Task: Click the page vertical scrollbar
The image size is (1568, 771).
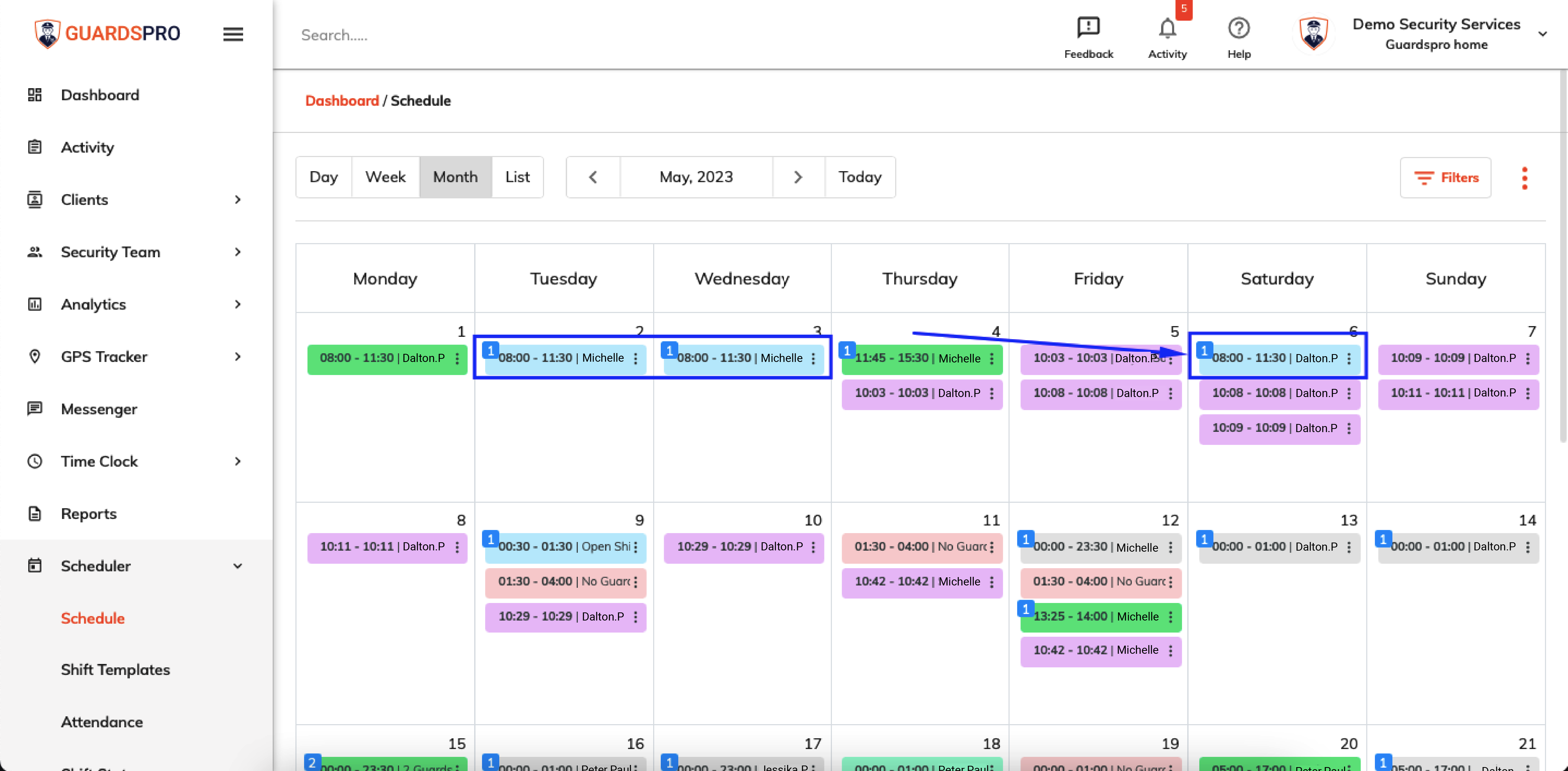Action: 1563,256
